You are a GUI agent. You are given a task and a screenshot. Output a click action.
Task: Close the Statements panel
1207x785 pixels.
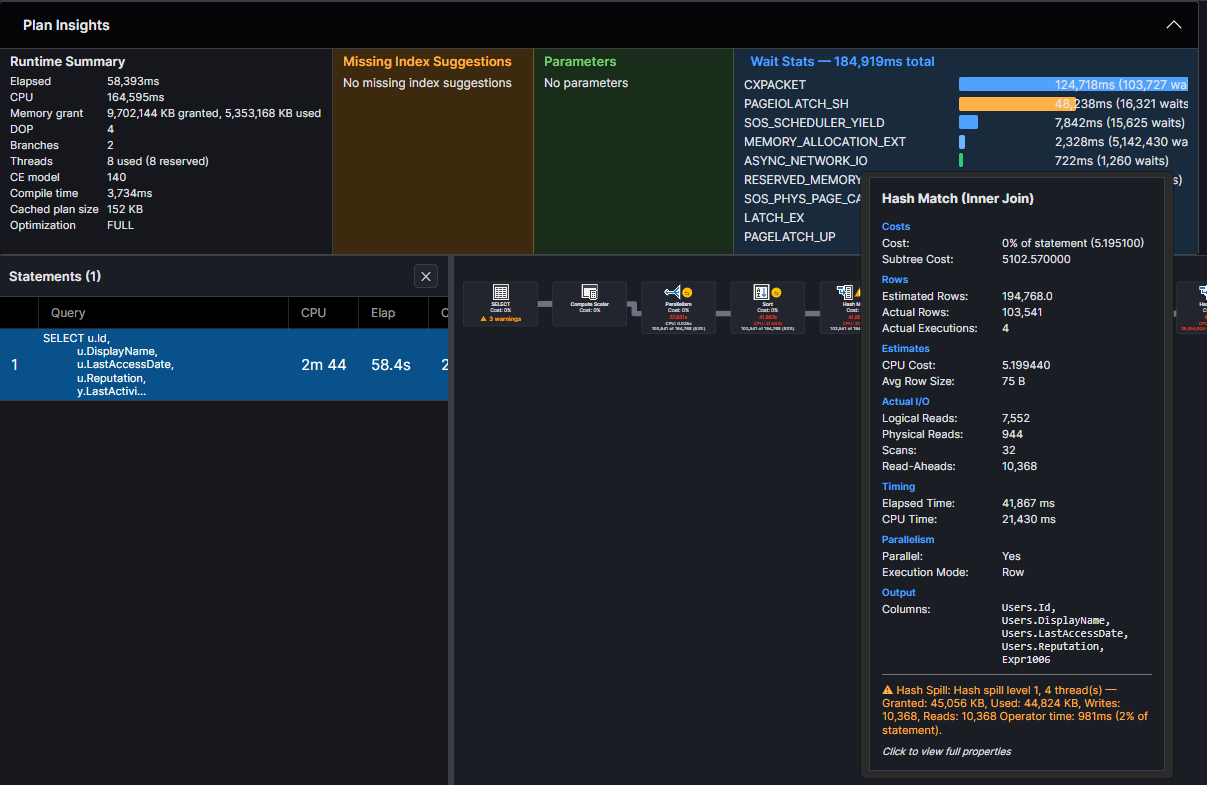tap(425, 276)
